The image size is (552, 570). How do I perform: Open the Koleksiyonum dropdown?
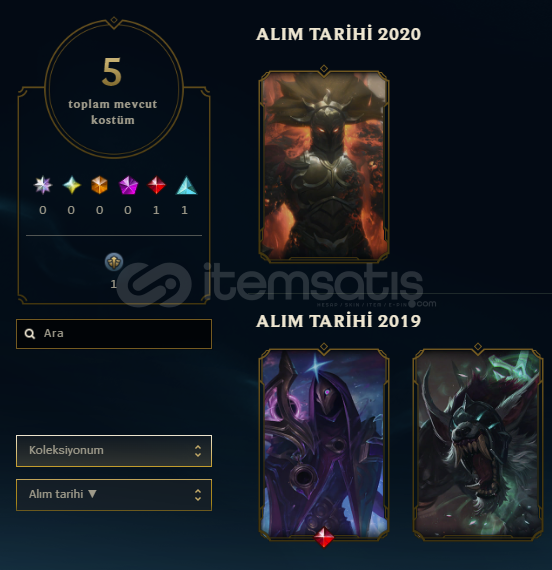pos(114,451)
